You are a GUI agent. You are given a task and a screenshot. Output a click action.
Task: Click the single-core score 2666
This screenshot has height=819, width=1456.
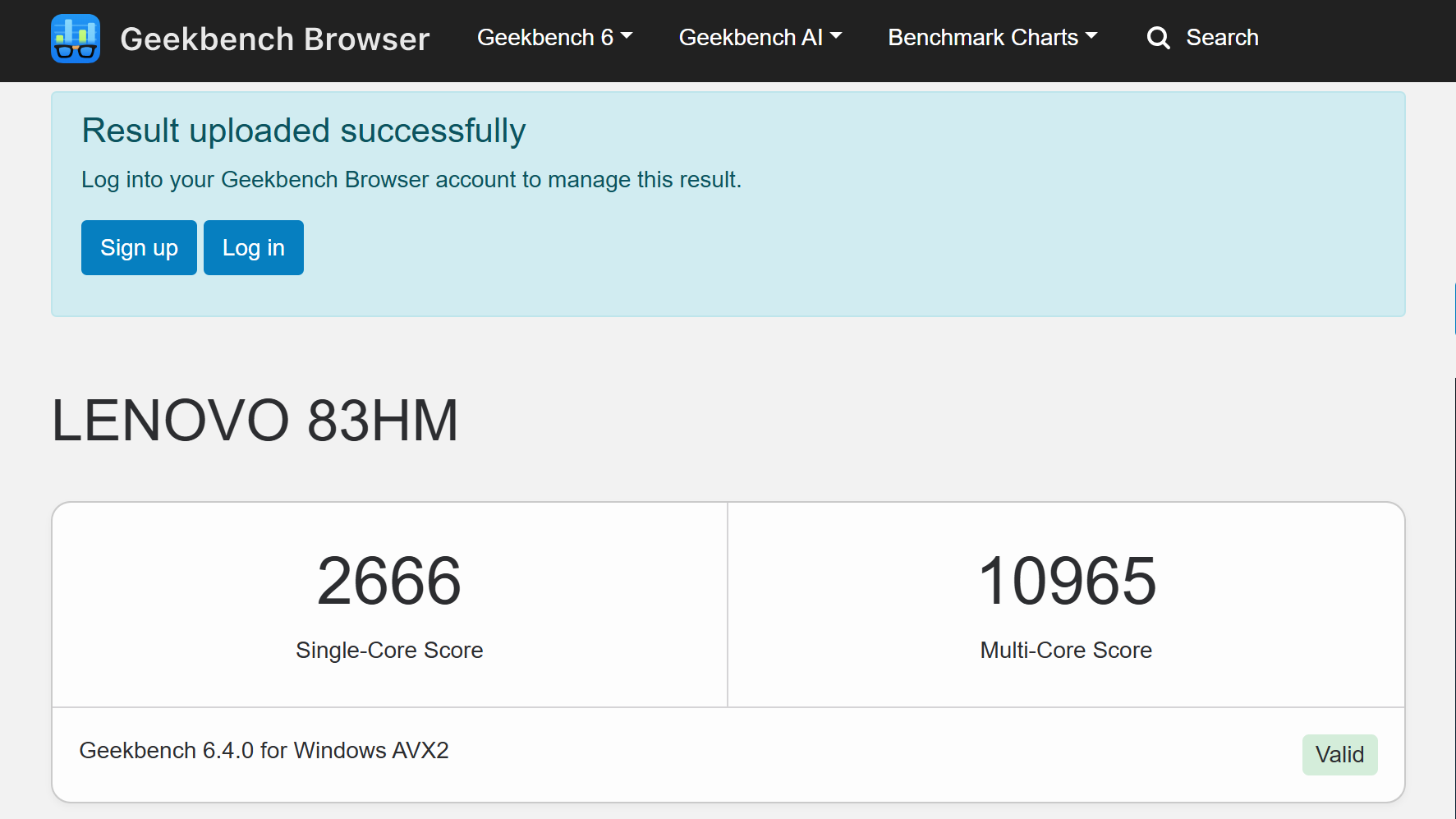[389, 581]
